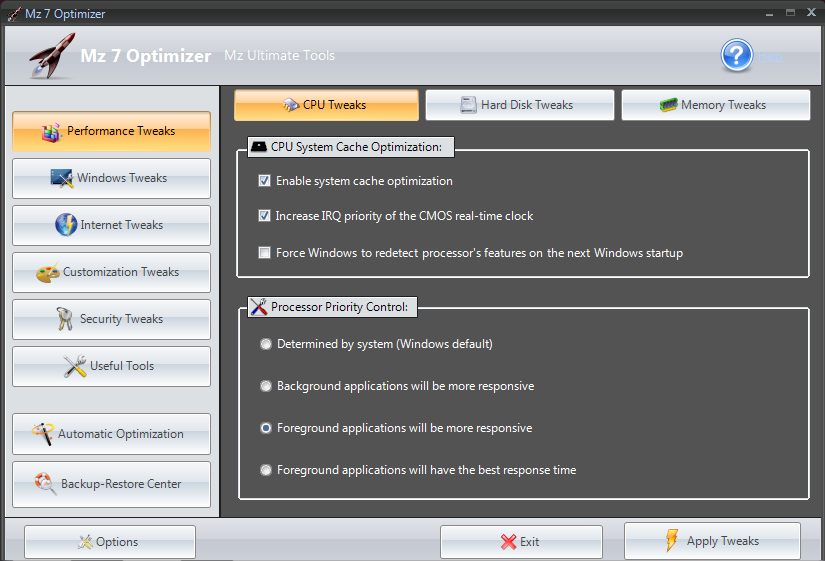This screenshot has width=825, height=561.
Task: Open the Help link
Action: pos(770,56)
